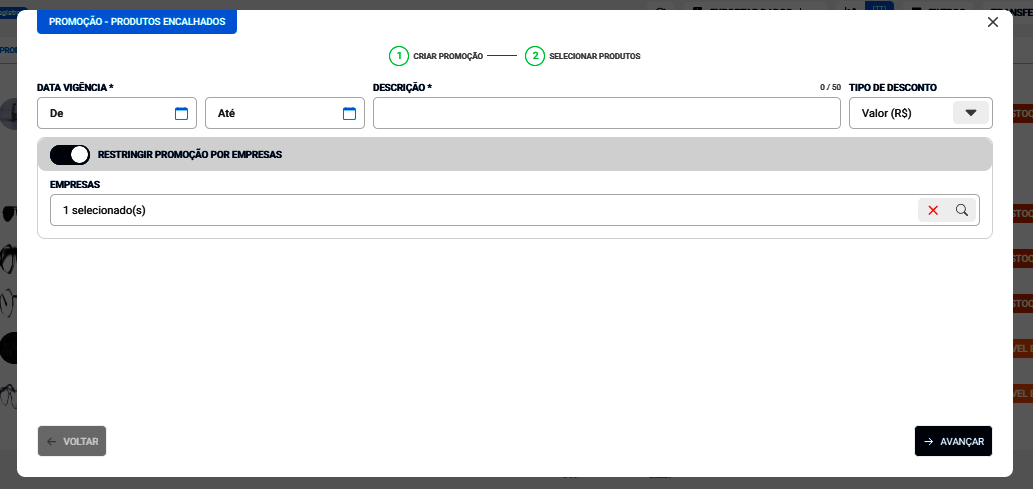Close the promotion dialog with the X
Image resolution: width=1033 pixels, height=489 pixels.
point(993,22)
